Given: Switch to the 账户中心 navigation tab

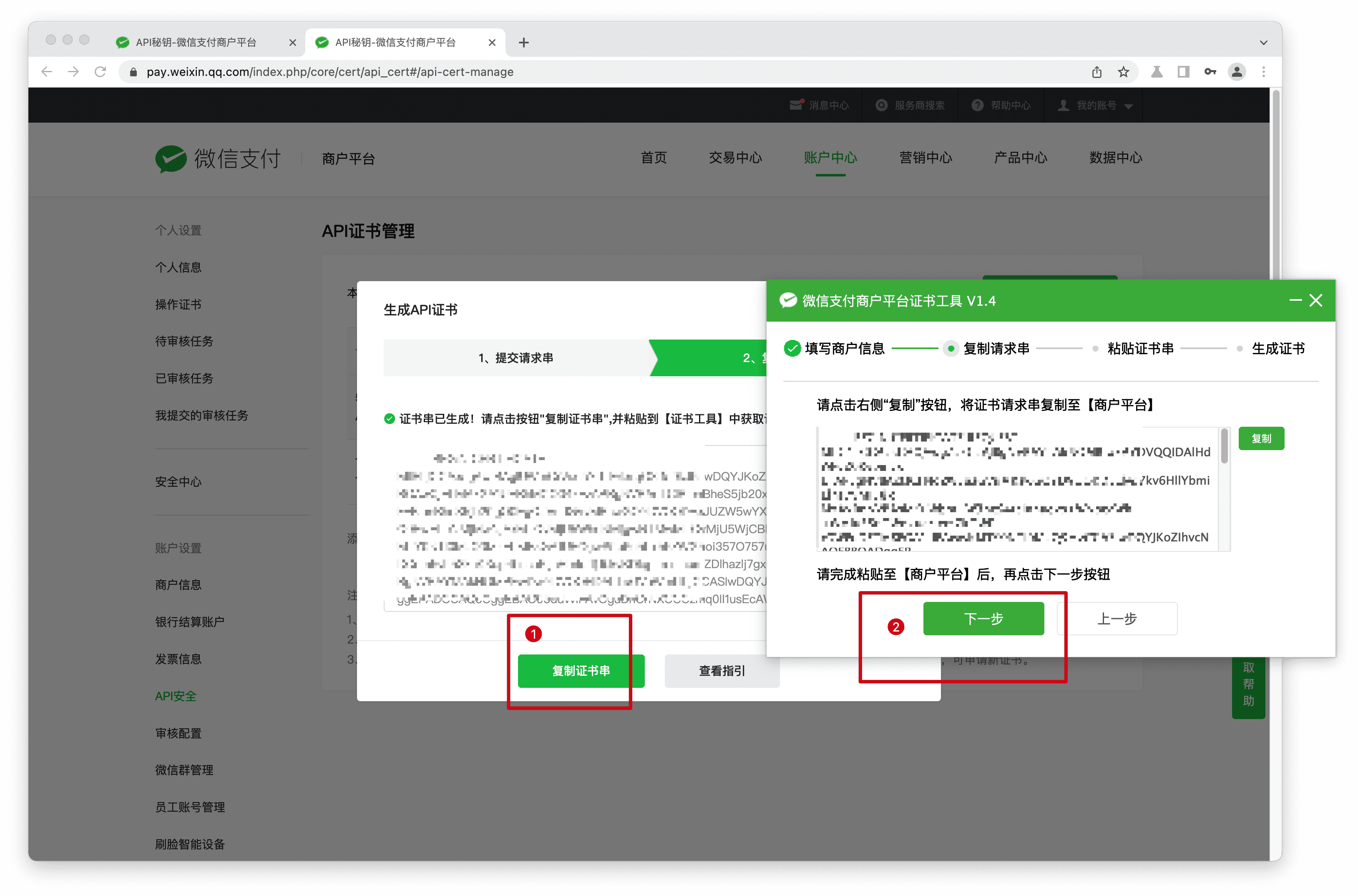Looking at the screenshot, I should [x=831, y=158].
